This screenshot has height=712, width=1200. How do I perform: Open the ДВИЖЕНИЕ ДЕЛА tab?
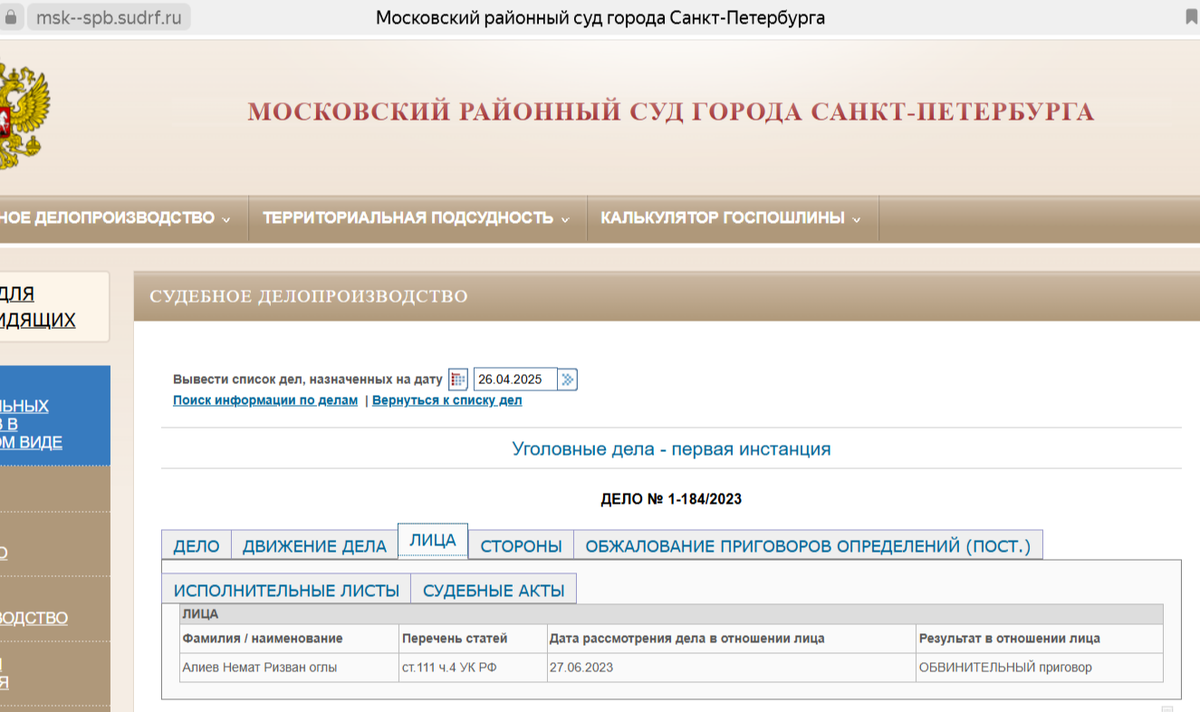coord(315,546)
